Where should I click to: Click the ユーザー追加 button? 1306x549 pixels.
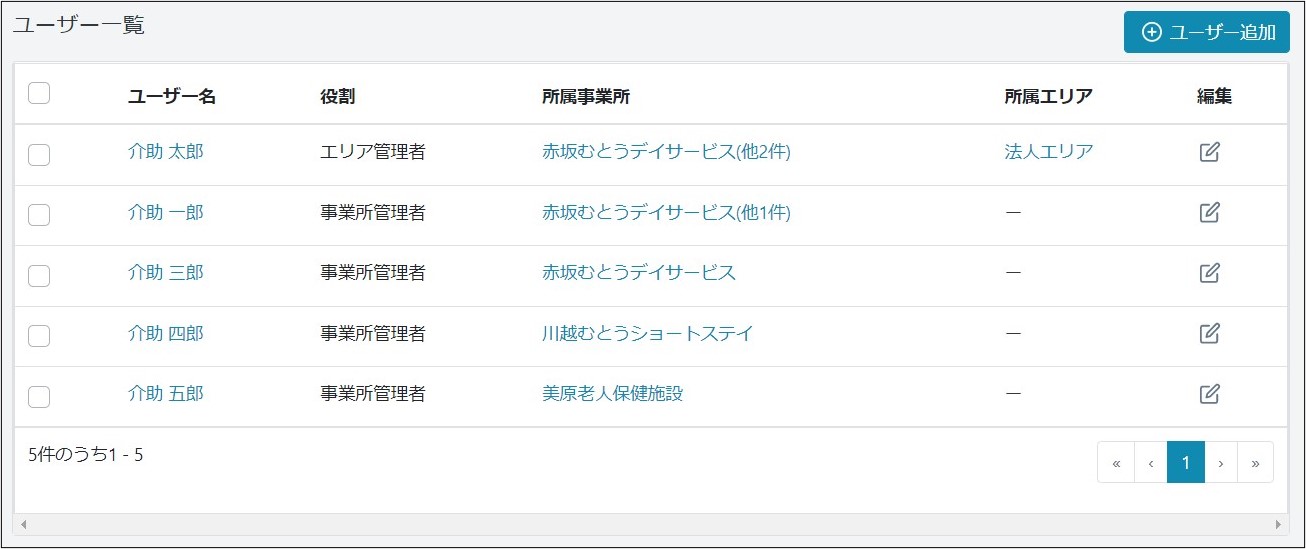1206,32
